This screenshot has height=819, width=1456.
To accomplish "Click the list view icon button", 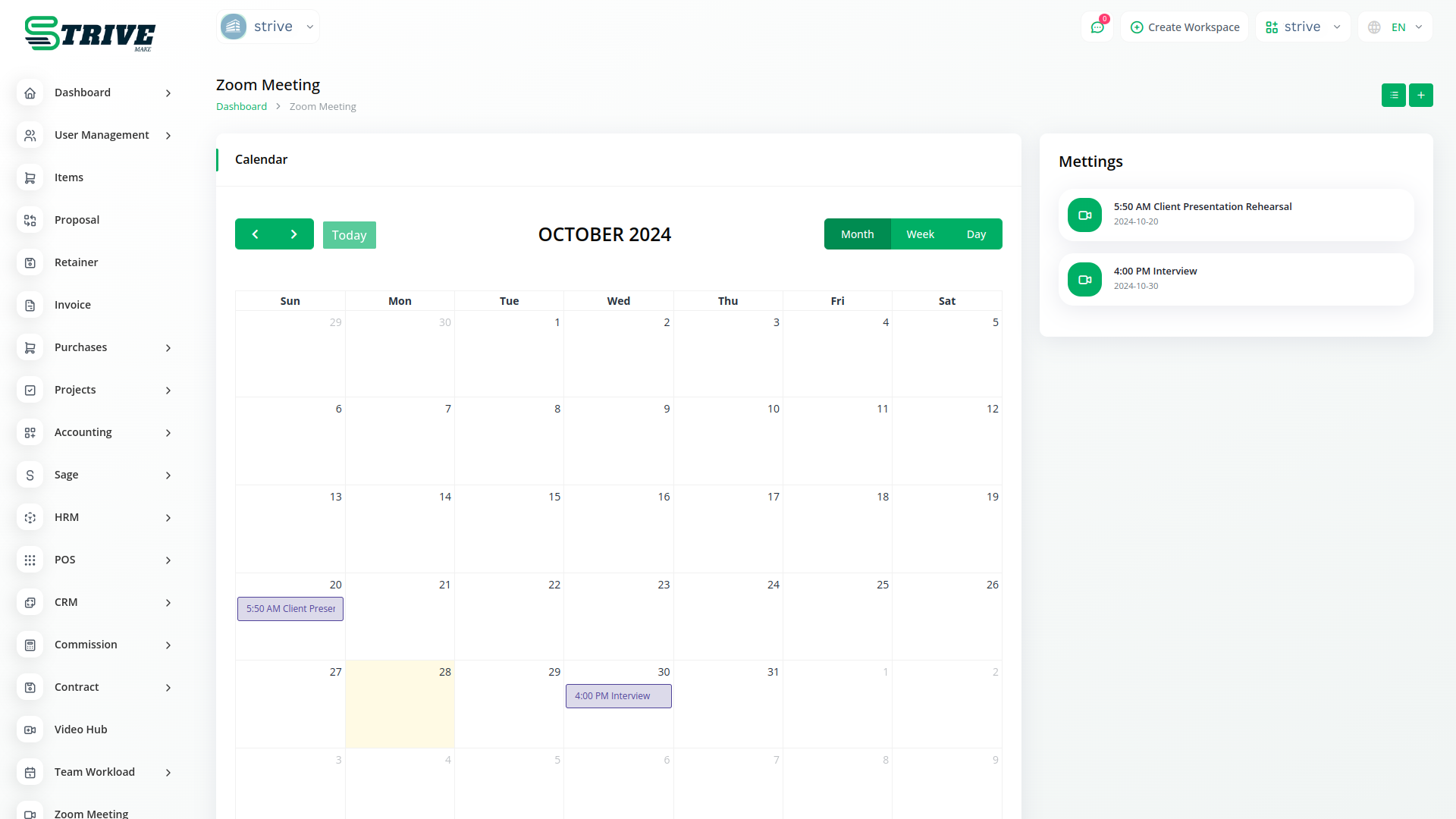I will 1393,95.
